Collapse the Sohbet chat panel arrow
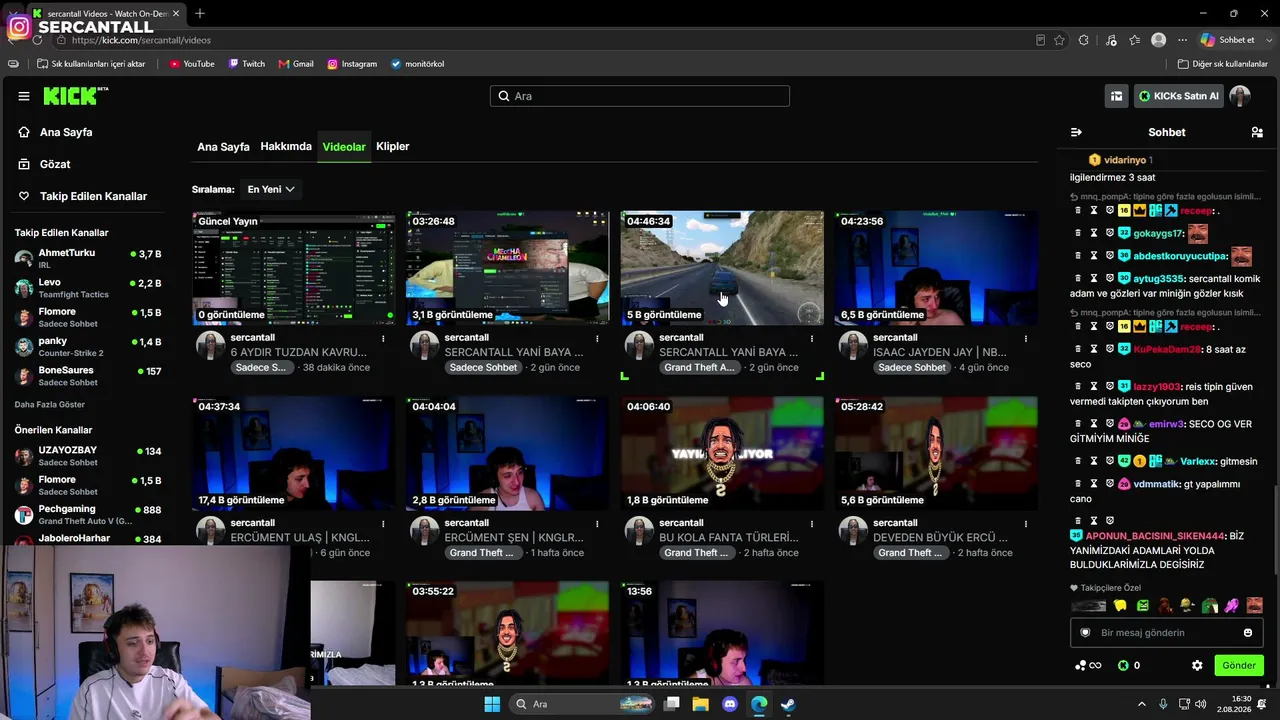The height and width of the screenshot is (720, 1280). [x=1076, y=132]
